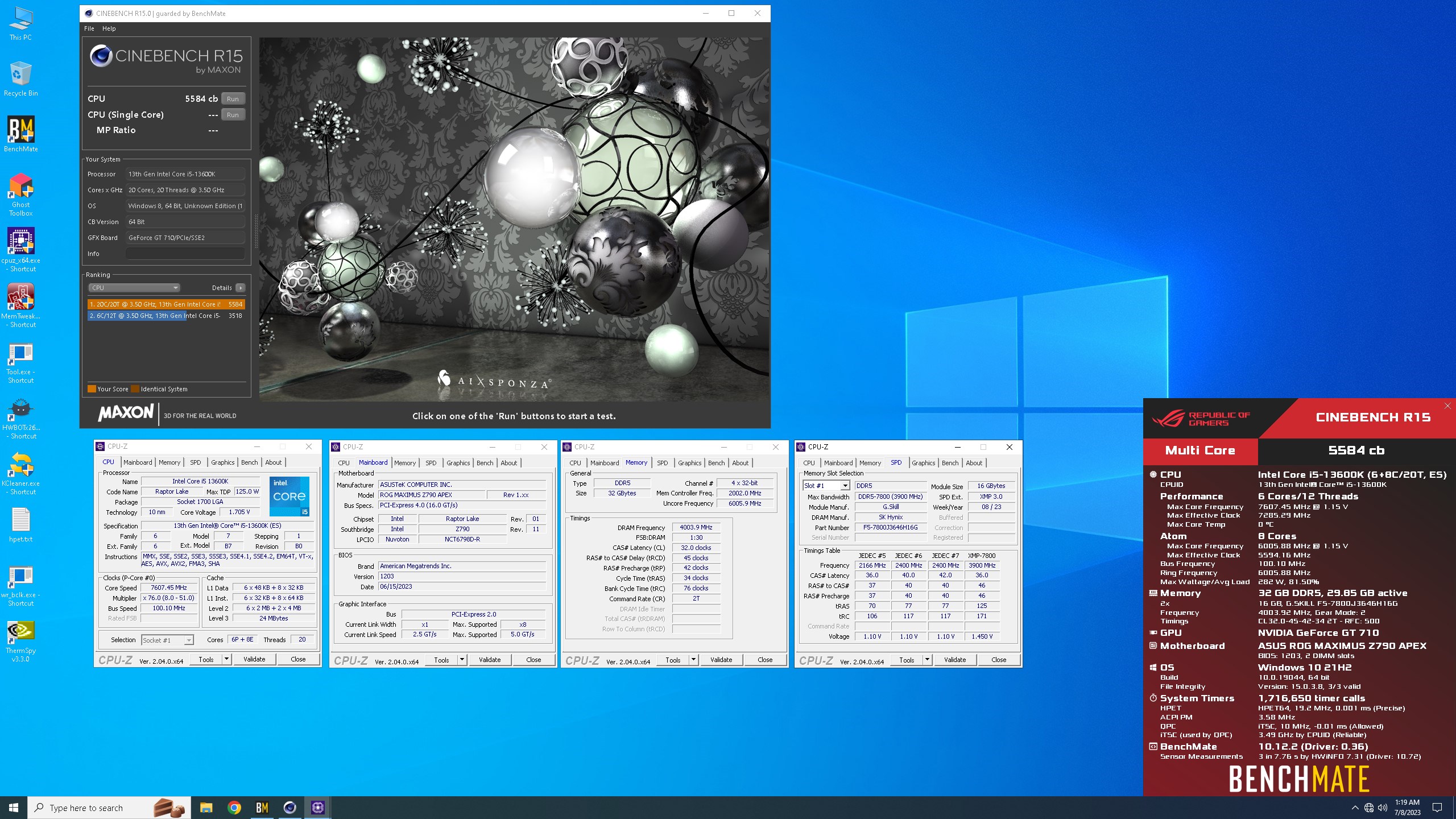Expand Tools dropdown arrow in second CPU-Z window

[462, 660]
